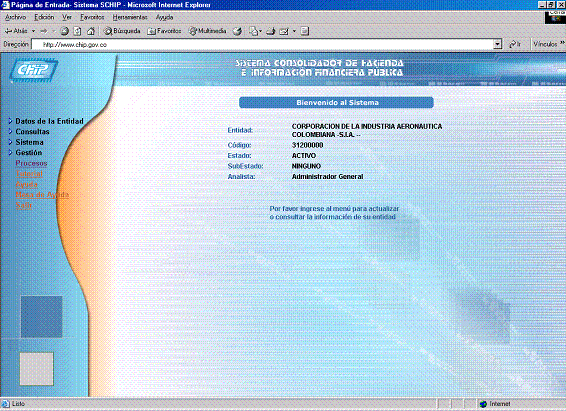
Task: Click the Discuss toolbar icon
Action: (x=305, y=31)
